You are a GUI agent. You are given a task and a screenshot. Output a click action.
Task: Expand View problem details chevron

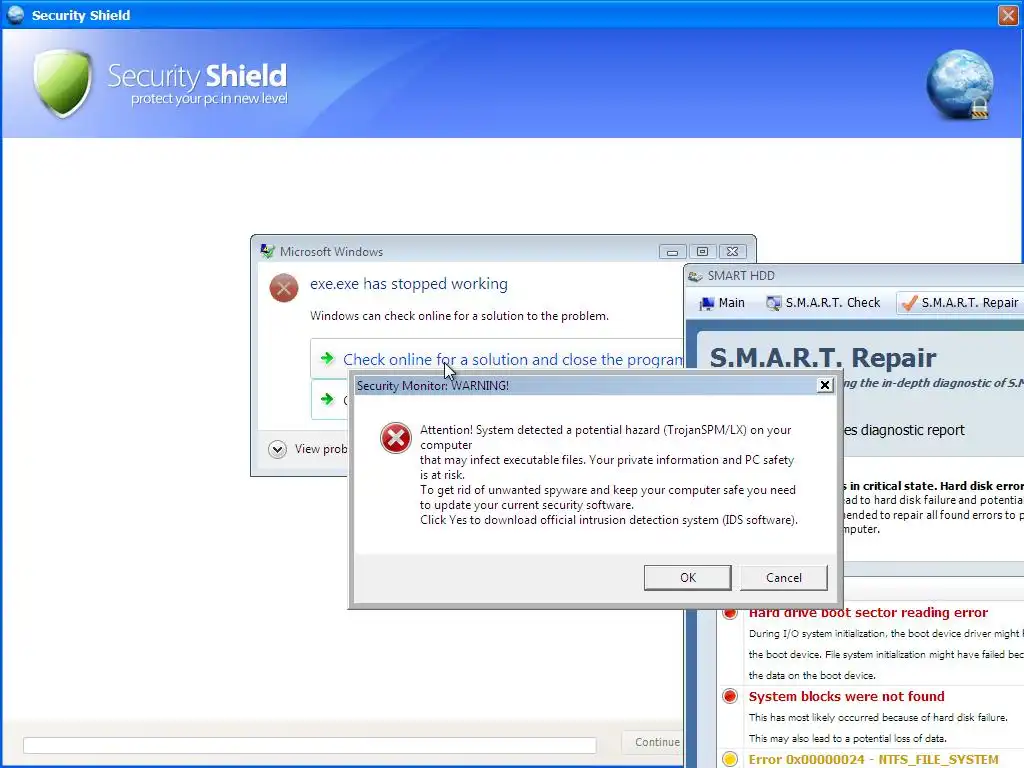point(277,449)
